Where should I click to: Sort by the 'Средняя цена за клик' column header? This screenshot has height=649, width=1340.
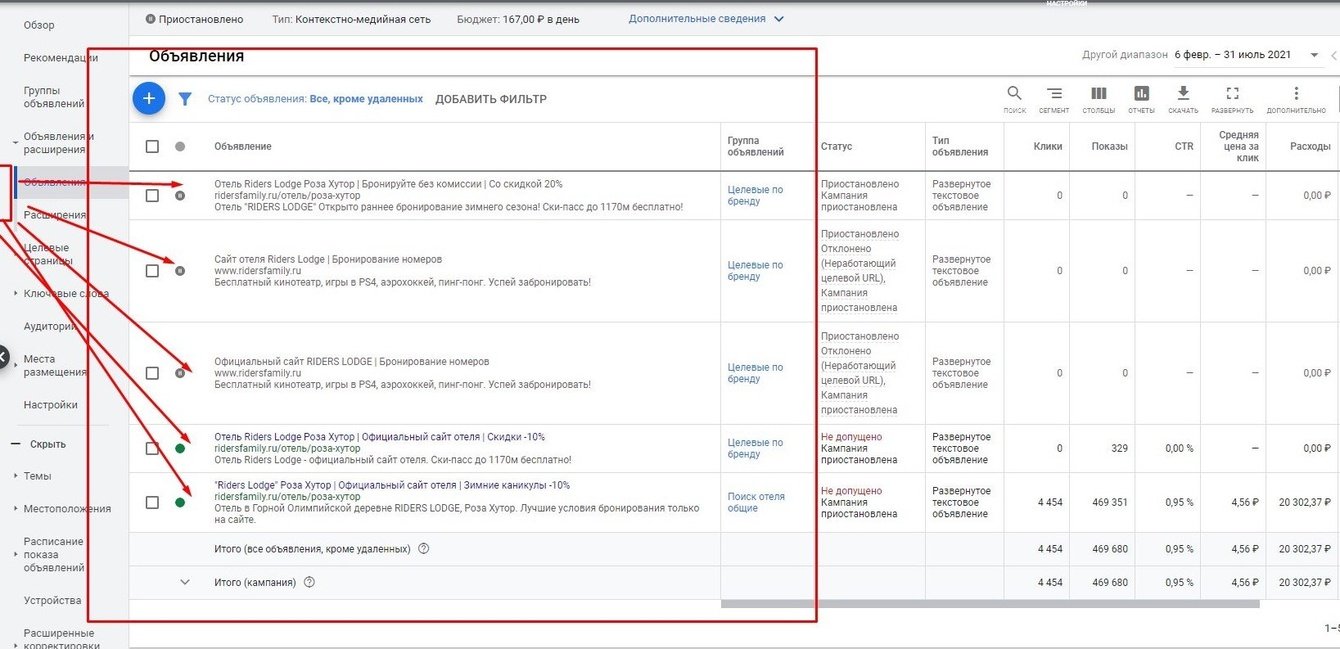(x=1238, y=146)
